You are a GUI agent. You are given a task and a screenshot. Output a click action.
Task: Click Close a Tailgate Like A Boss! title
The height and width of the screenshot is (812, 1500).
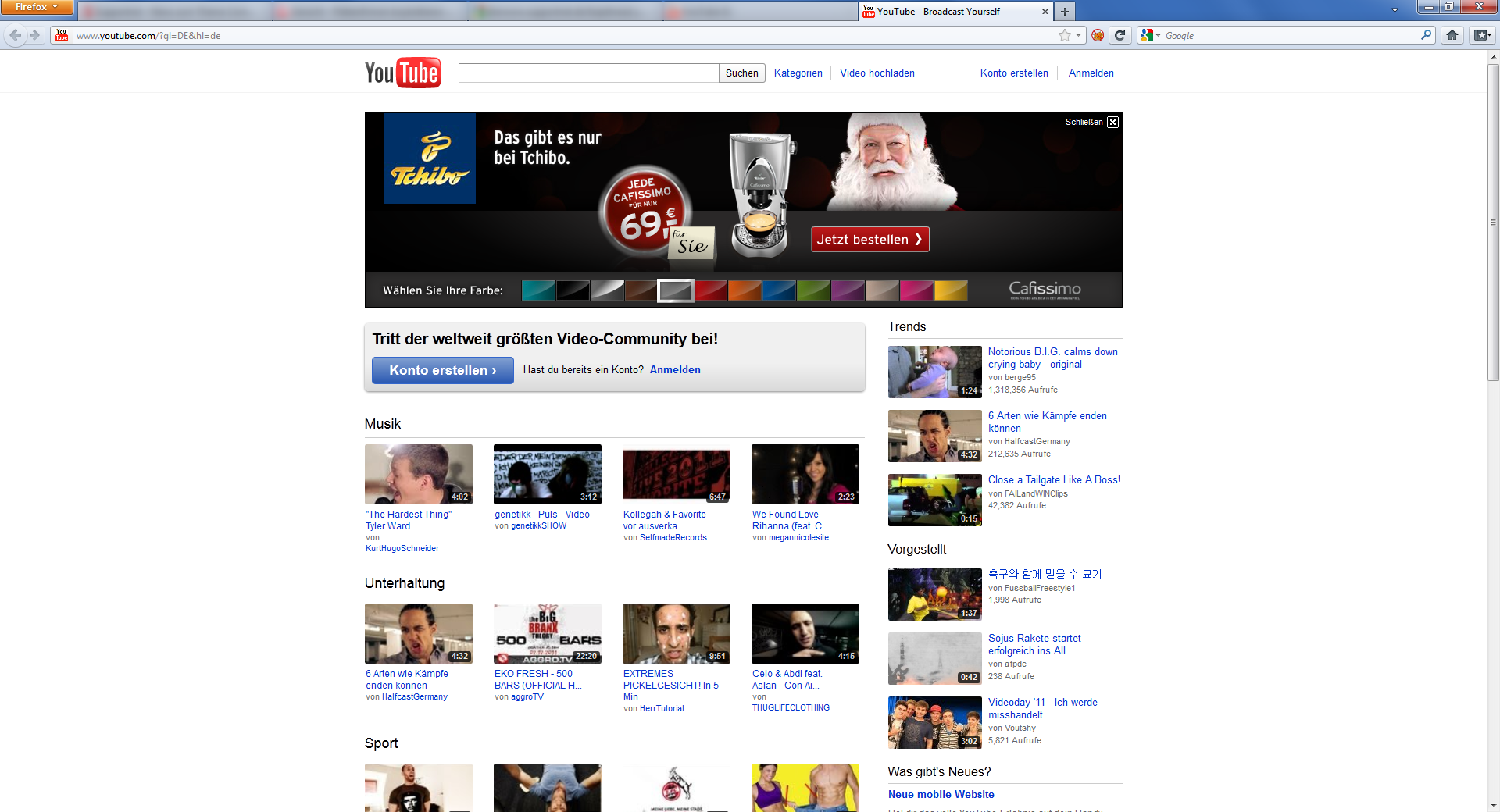pyautogui.click(x=1054, y=480)
